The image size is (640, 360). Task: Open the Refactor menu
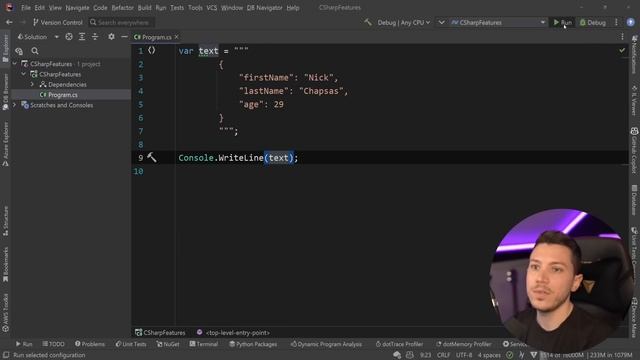(122, 7)
